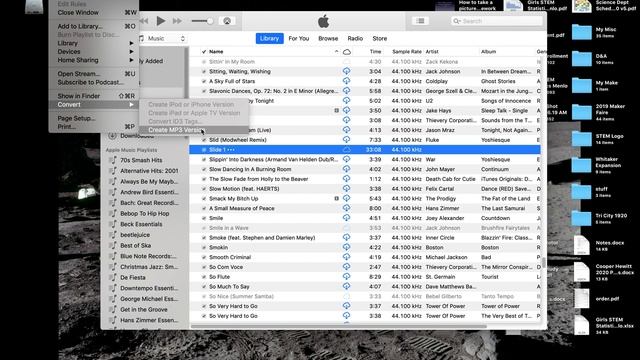640x360 pixels.
Task: Open the more options dots on Slide 1
Action: click(x=231, y=150)
